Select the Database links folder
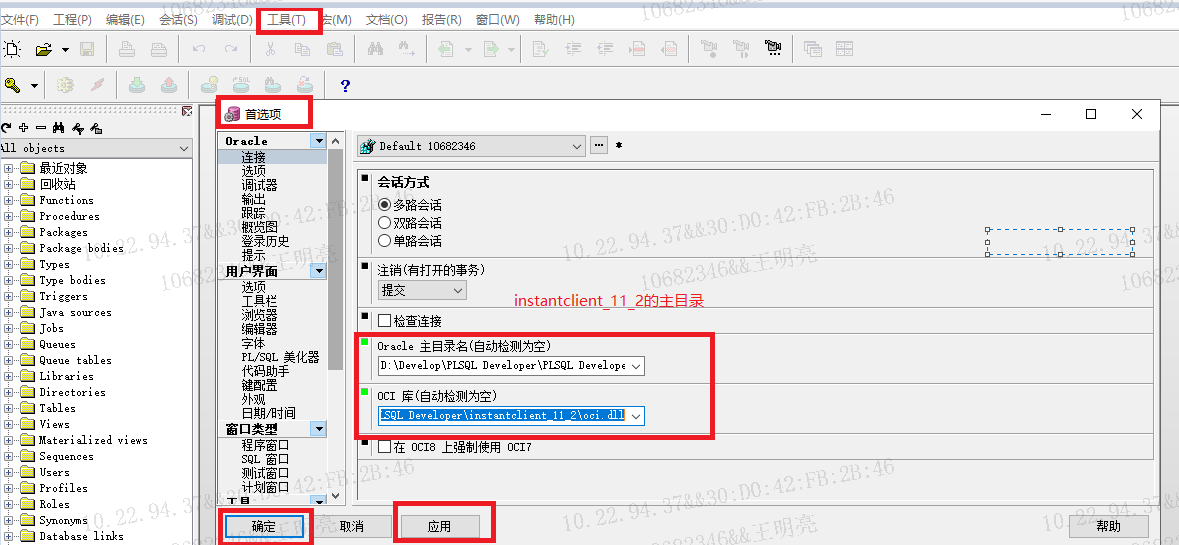The width and height of the screenshot is (1179, 545). click(81, 536)
